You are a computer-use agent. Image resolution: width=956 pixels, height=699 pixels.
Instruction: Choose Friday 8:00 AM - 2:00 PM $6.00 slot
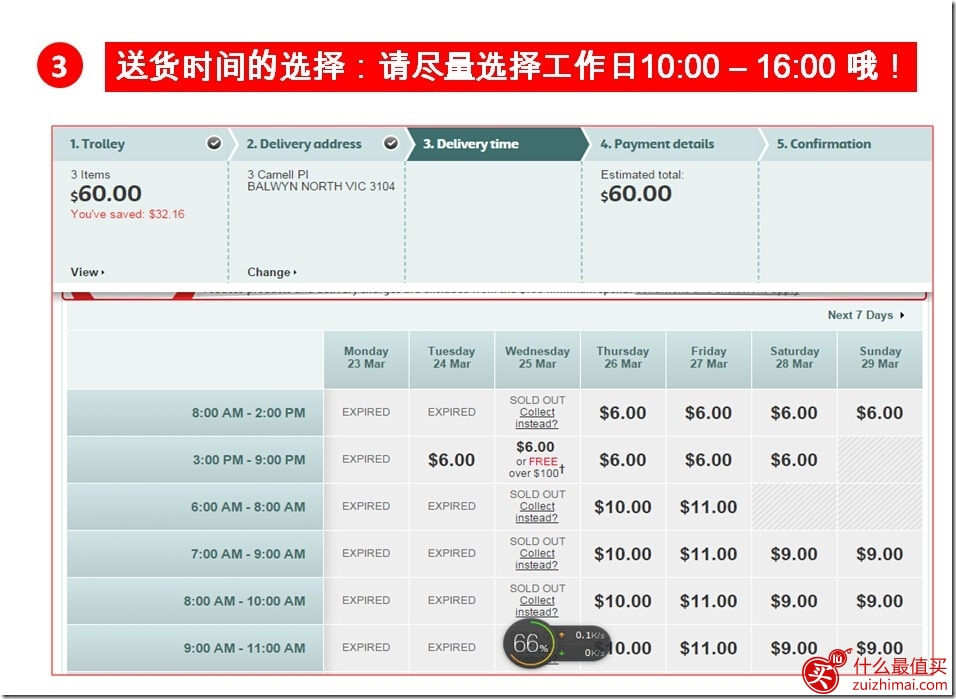[708, 413]
